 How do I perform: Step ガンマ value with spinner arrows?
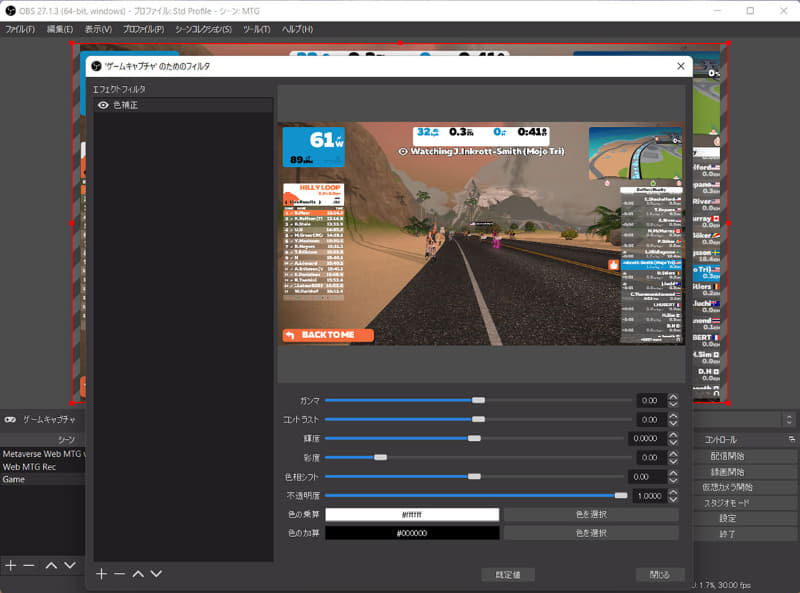point(673,401)
